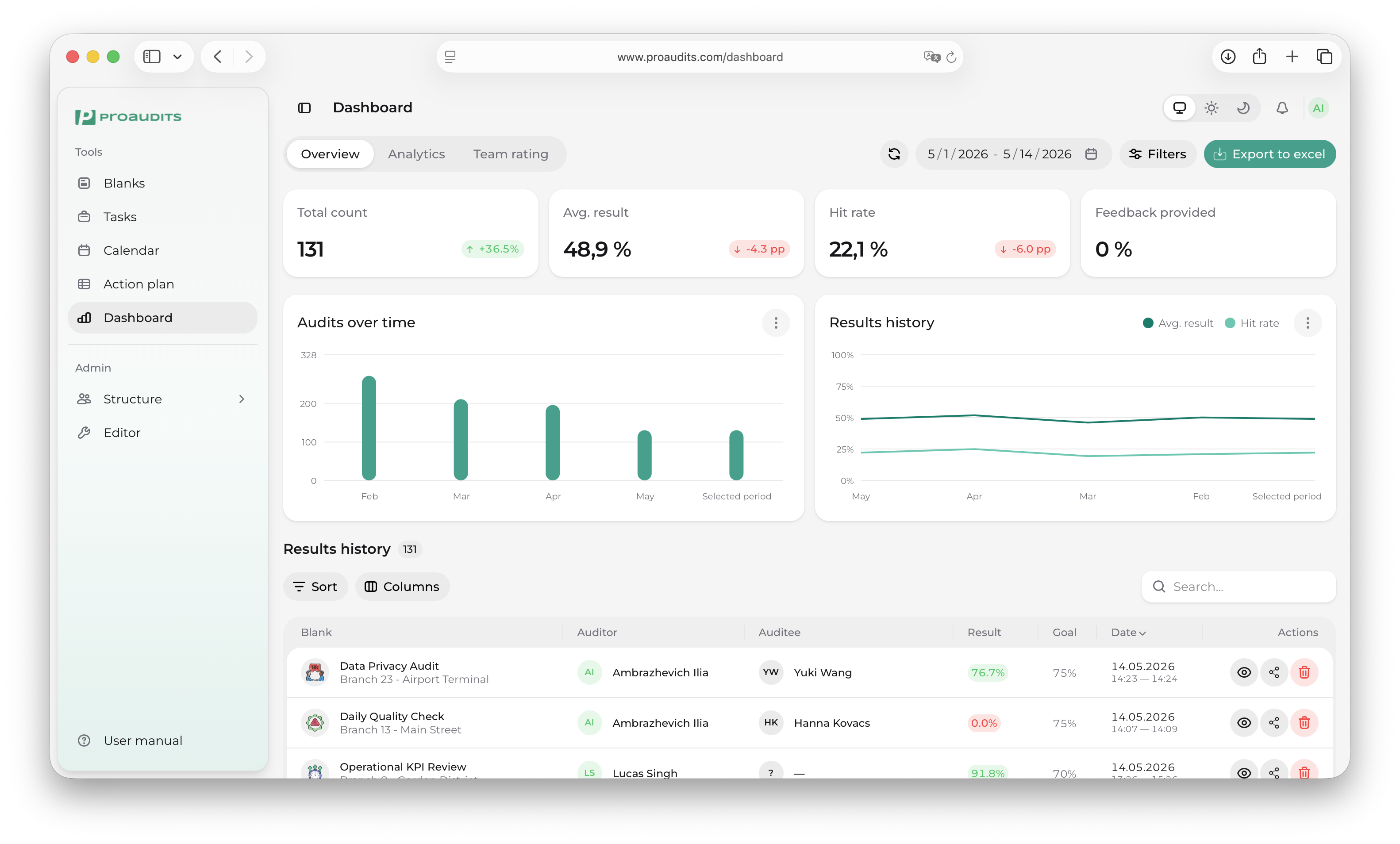1400x844 pixels.
Task: Open the Data Privacy Audit link
Action: 389,666
